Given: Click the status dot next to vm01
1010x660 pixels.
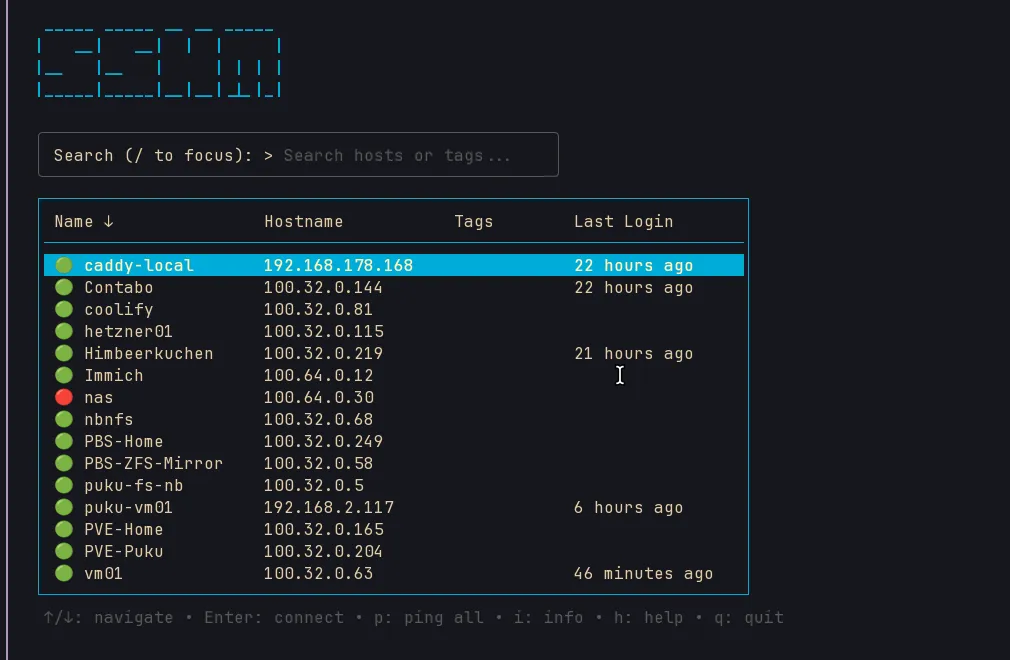Looking at the screenshot, I should tap(63, 573).
